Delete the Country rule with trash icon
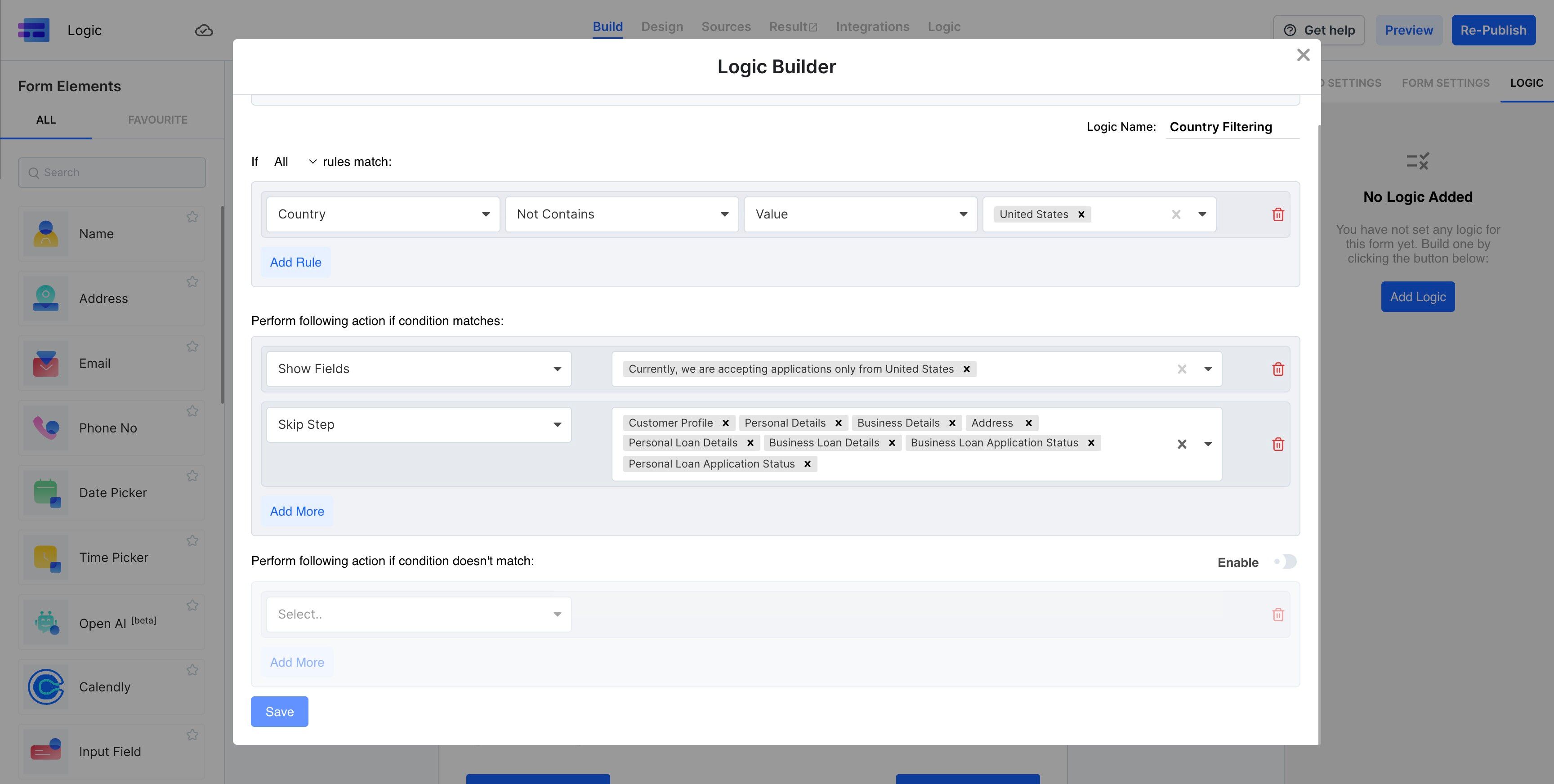 point(1278,214)
